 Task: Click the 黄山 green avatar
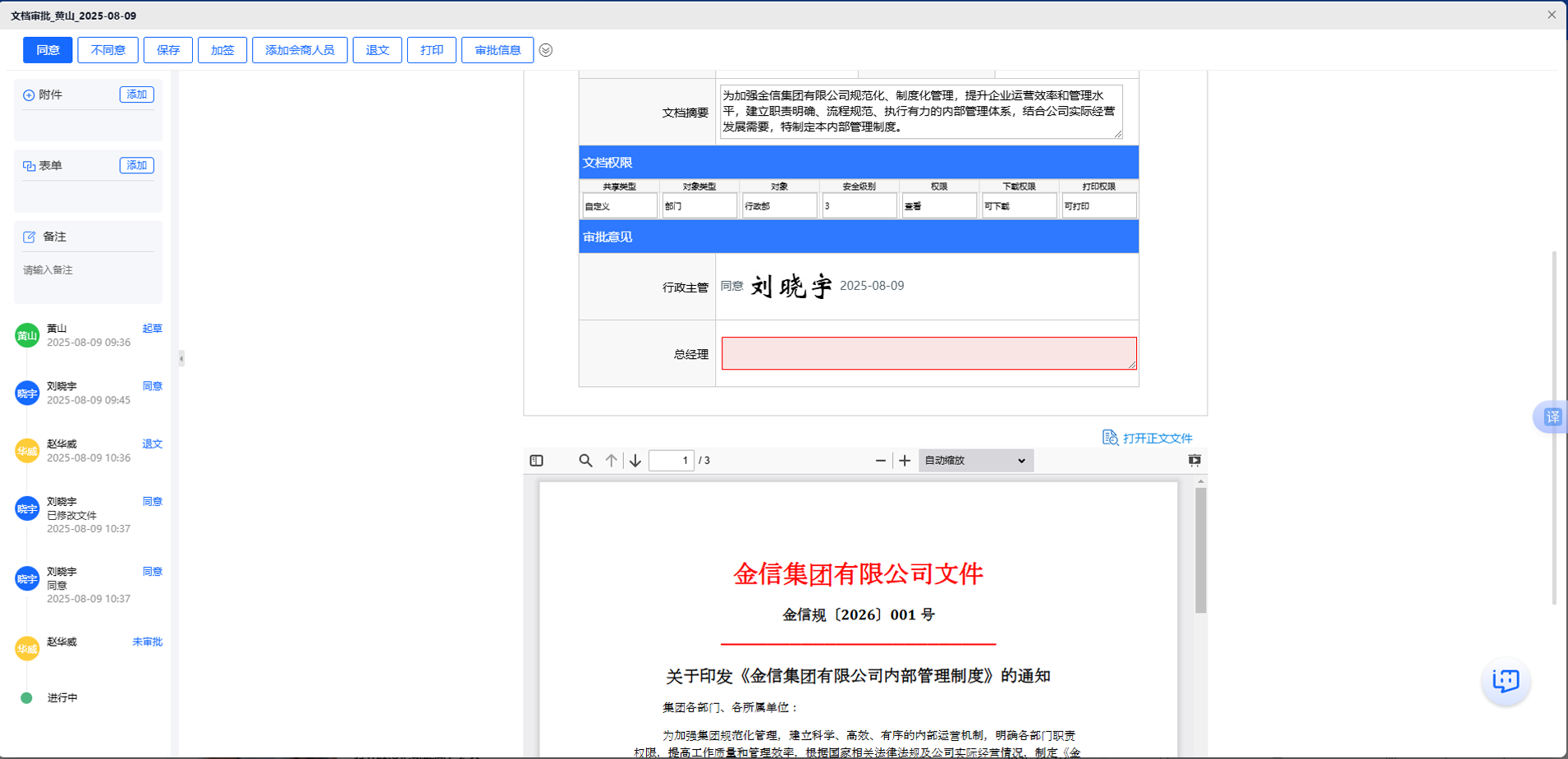[27, 335]
